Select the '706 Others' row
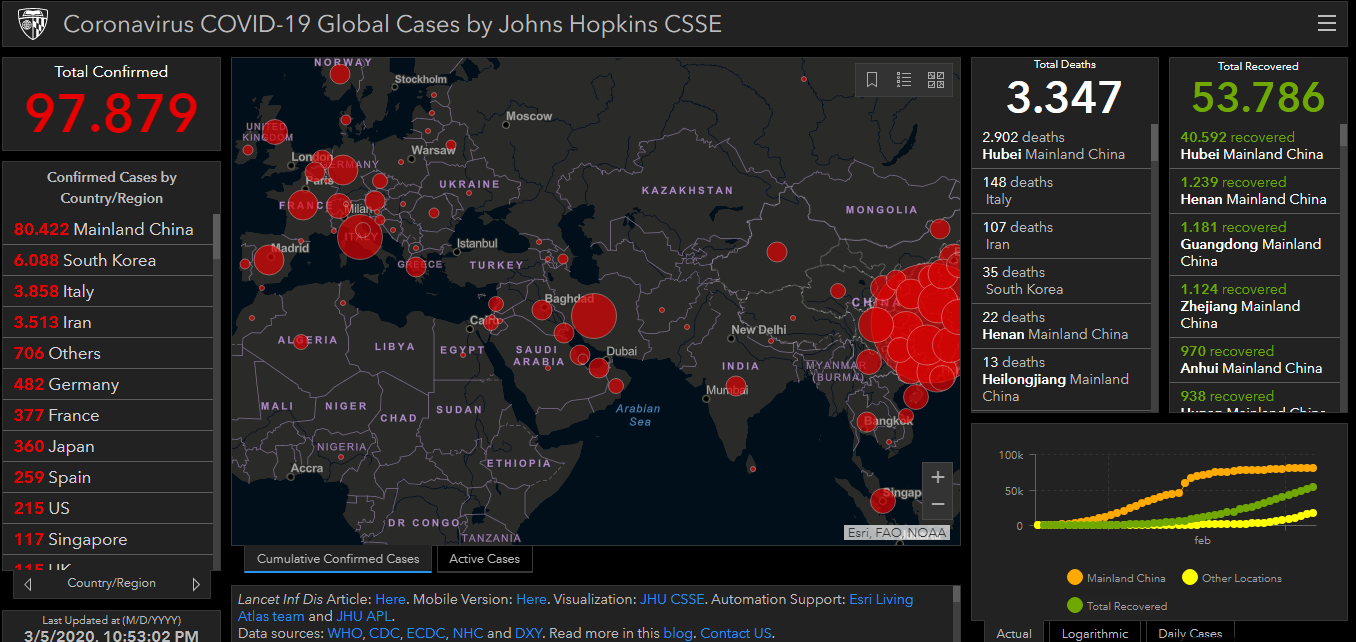The height and width of the screenshot is (642, 1356). [x=108, y=353]
